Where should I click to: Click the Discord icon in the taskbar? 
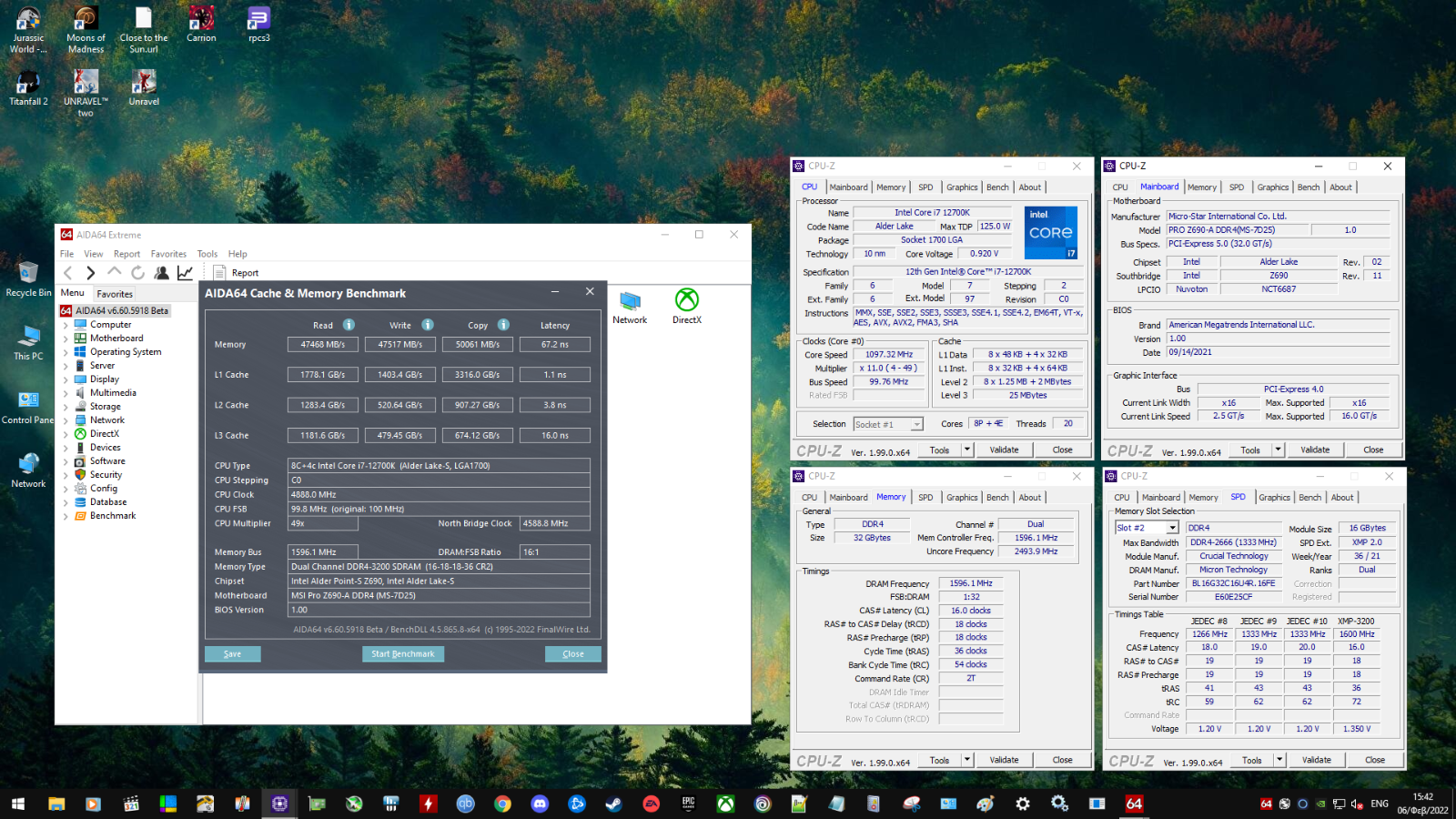pos(540,804)
